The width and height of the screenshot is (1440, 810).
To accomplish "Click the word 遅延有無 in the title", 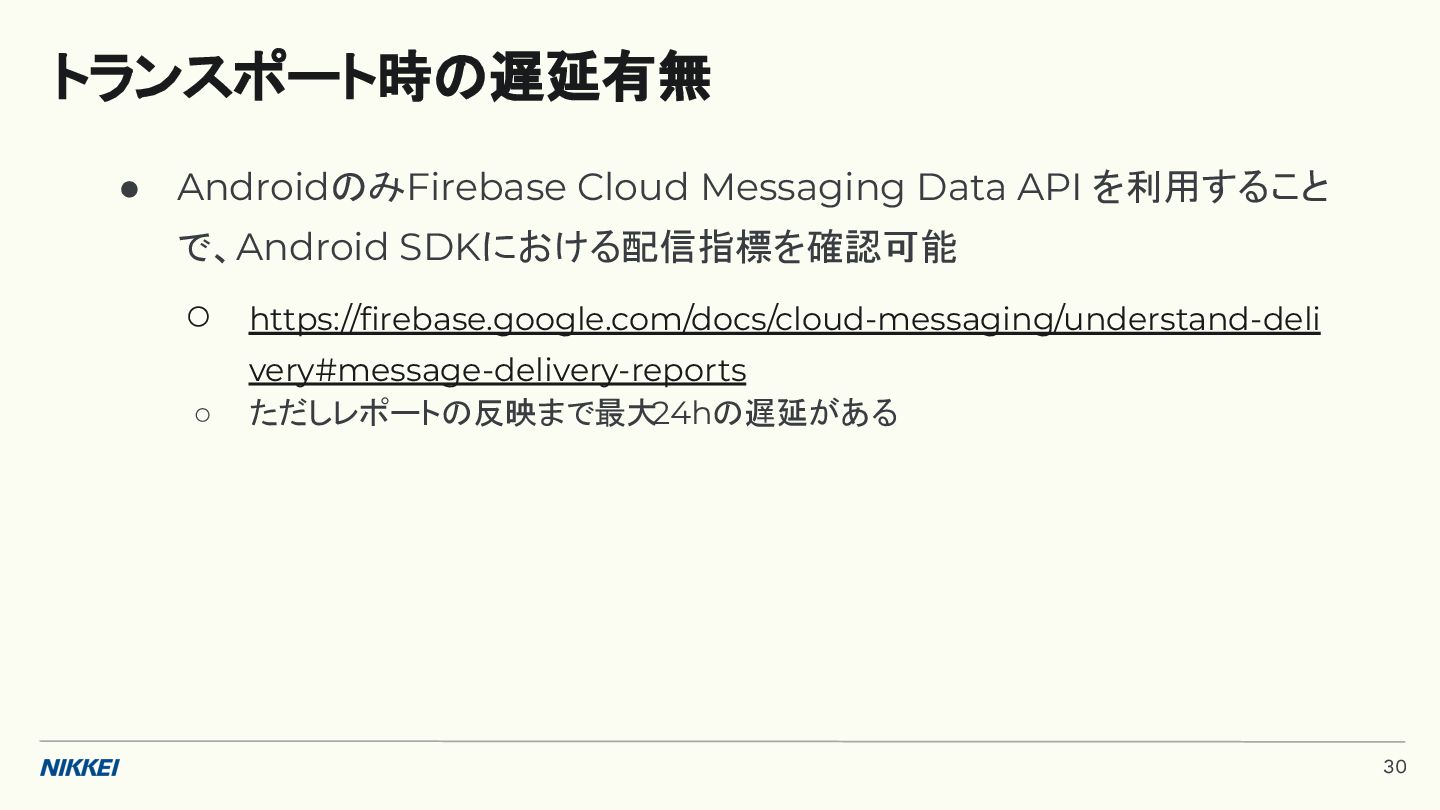I will [600, 78].
